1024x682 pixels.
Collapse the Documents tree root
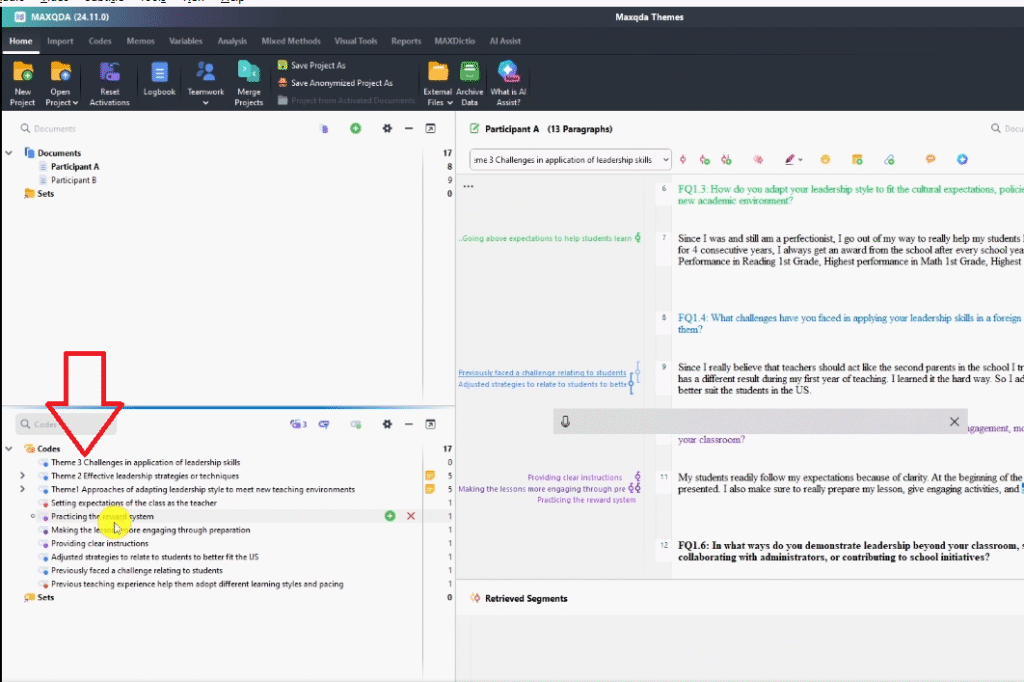point(9,153)
